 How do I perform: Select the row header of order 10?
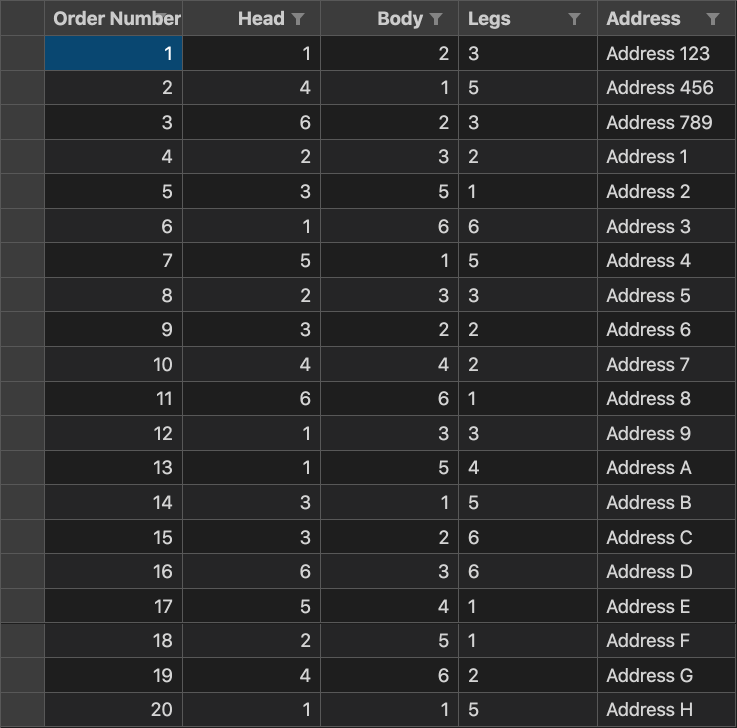[23, 364]
